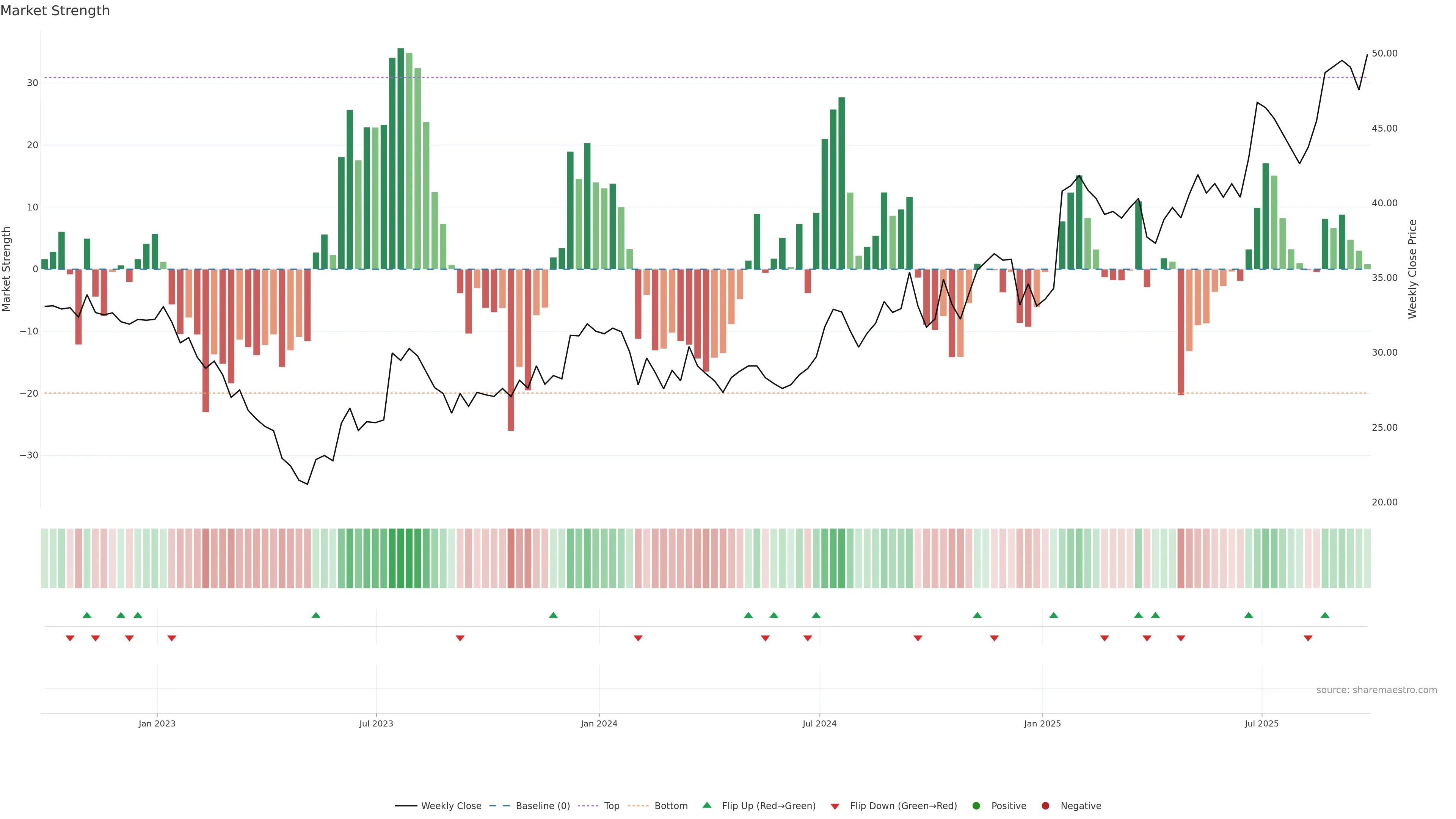Click the Market Strength chart title
This screenshot has width=1456, height=819.
55,11
